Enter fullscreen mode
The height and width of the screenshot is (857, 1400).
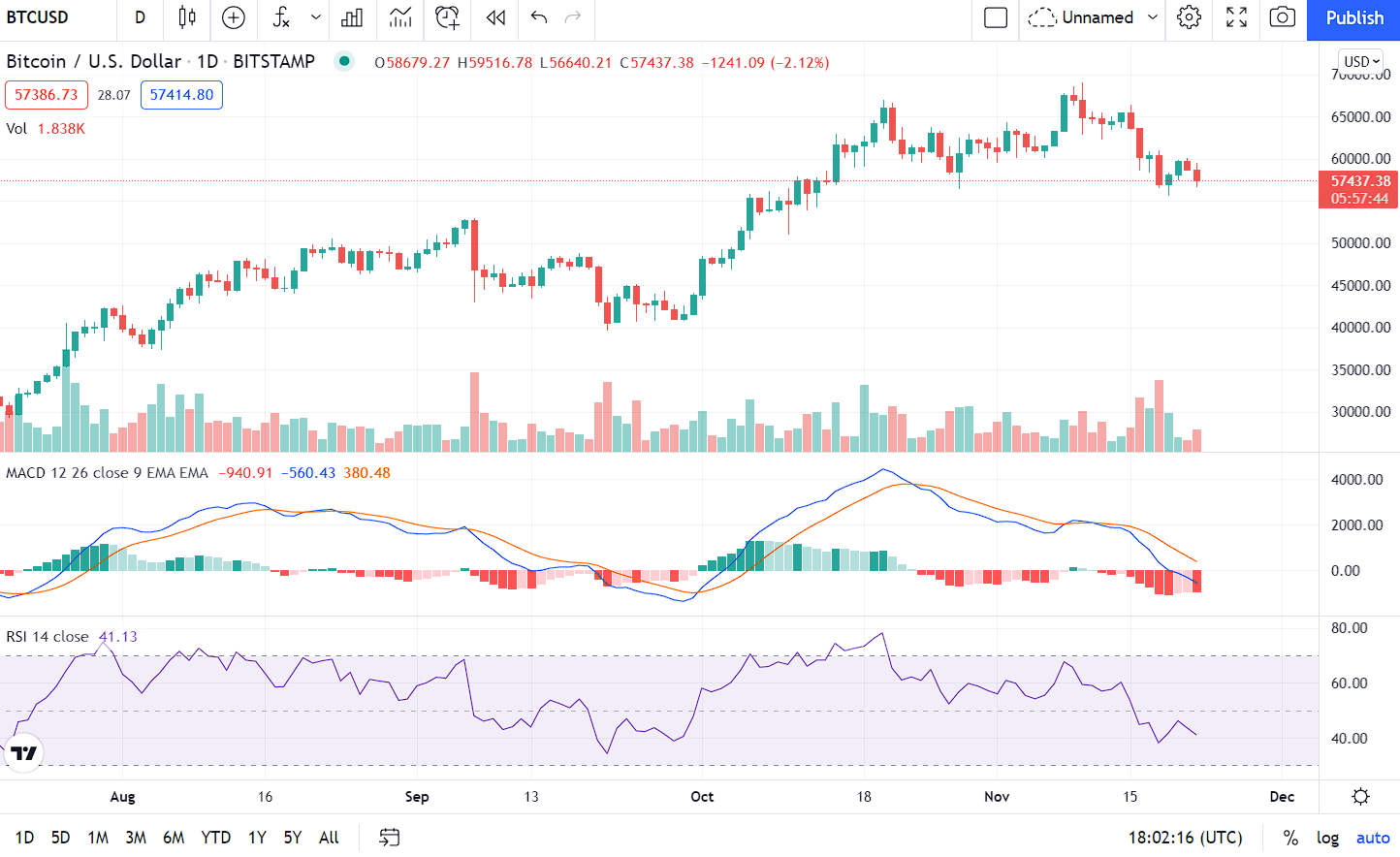(x=1236, y=17)
